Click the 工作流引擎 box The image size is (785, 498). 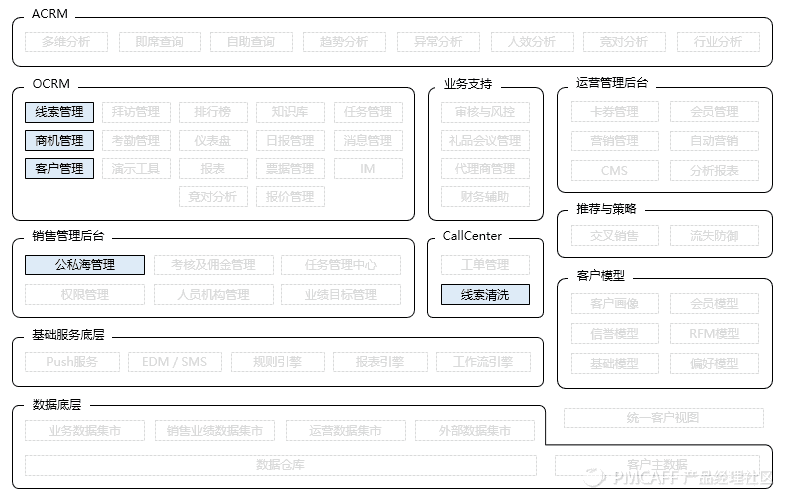[484, 362]
